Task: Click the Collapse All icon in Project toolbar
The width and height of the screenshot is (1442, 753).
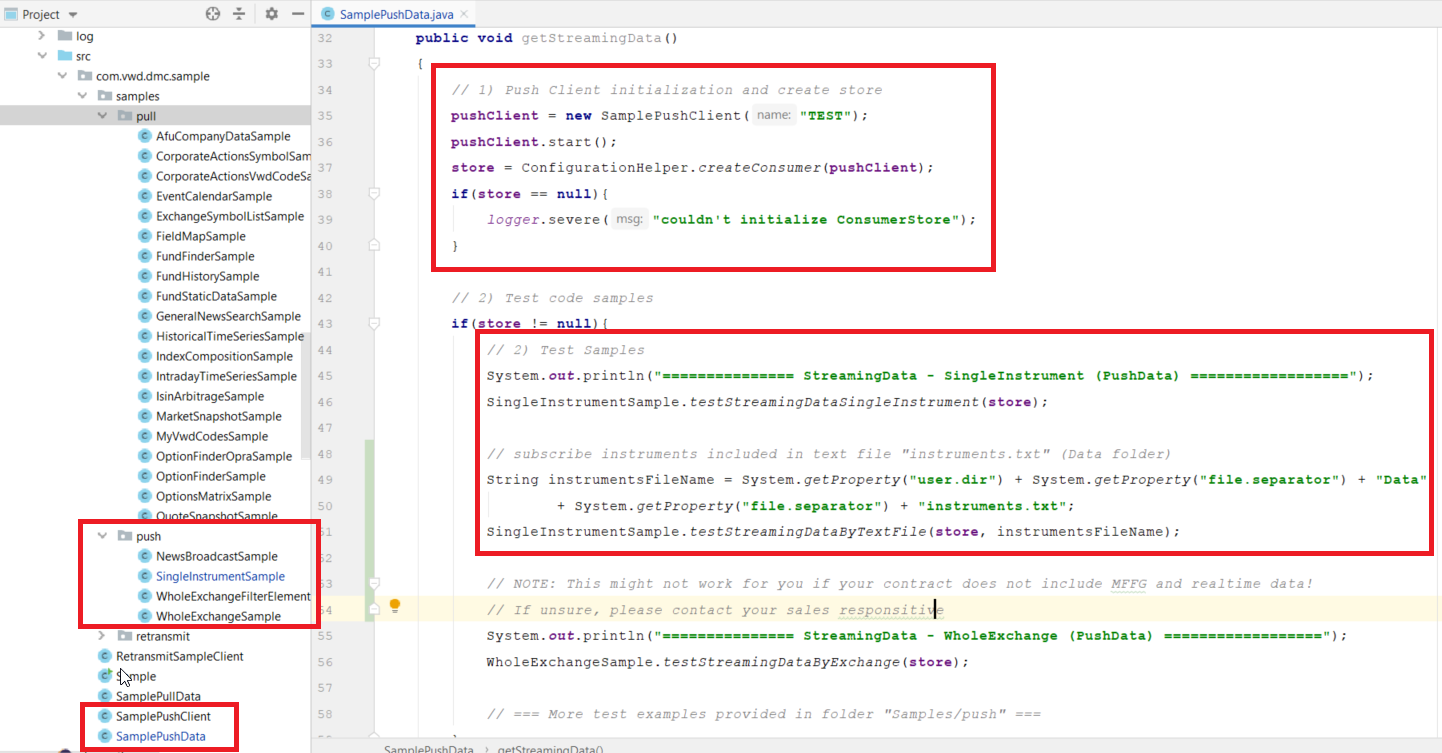Action: click(x=239, y=14)
